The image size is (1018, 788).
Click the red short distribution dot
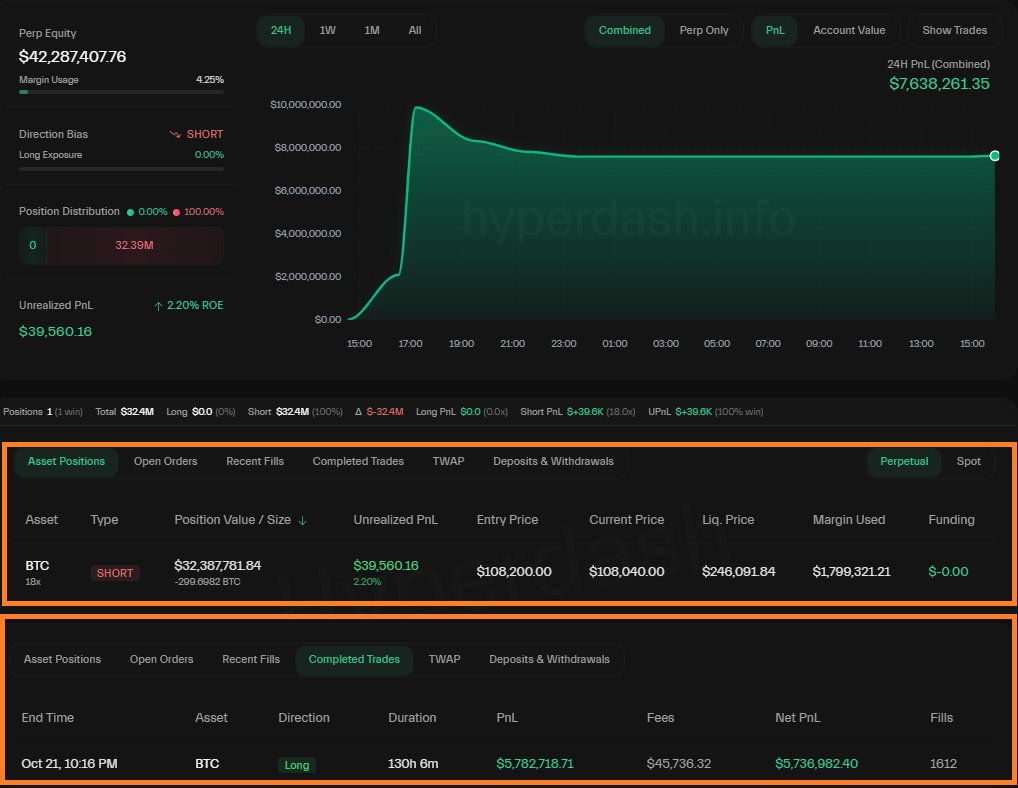[176, 212]
